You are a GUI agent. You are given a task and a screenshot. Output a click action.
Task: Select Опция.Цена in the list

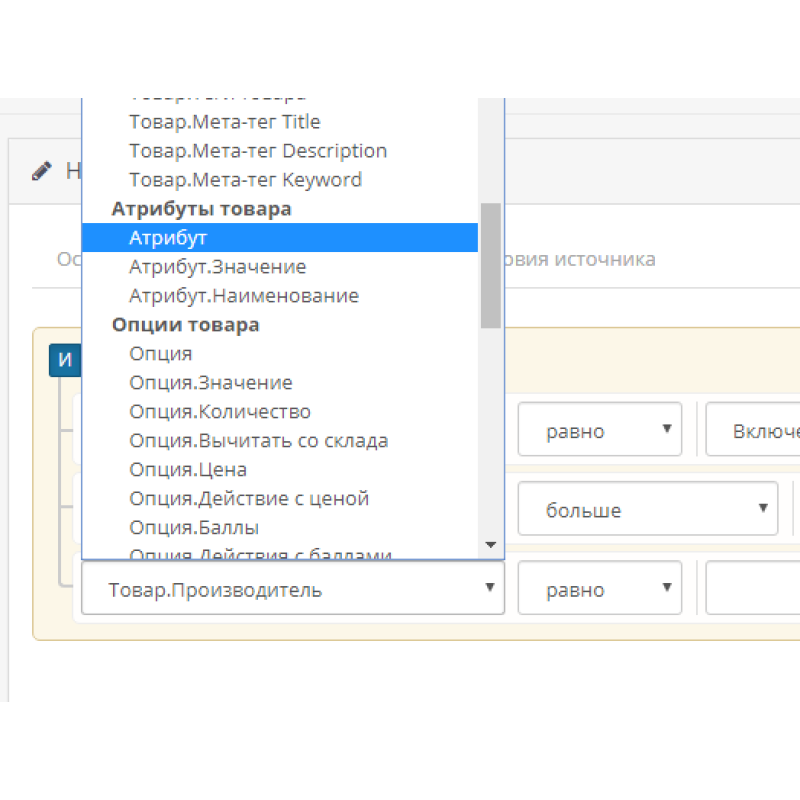[x=187, y=470]
